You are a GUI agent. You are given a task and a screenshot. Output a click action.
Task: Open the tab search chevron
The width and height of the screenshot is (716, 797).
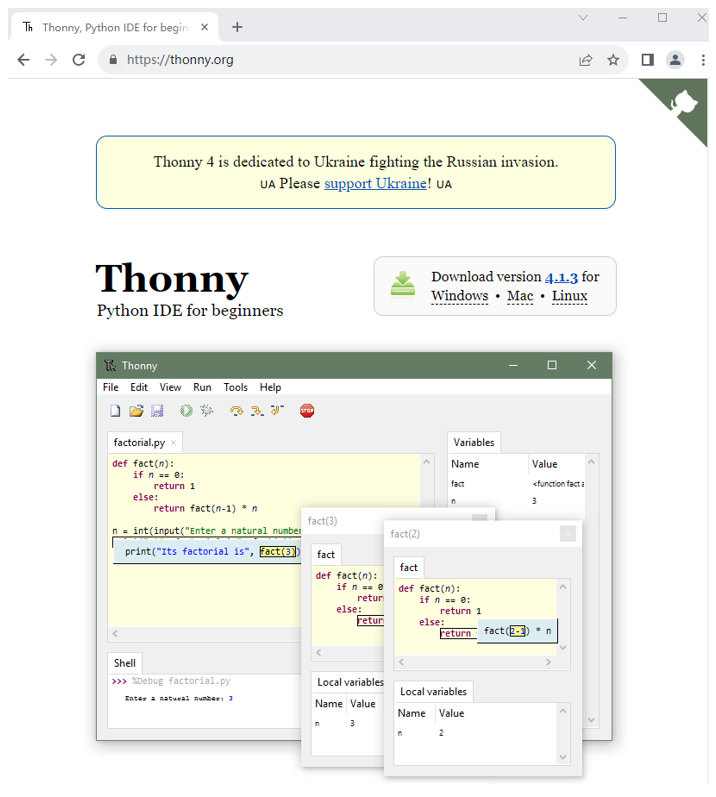[x=583, y=18]
